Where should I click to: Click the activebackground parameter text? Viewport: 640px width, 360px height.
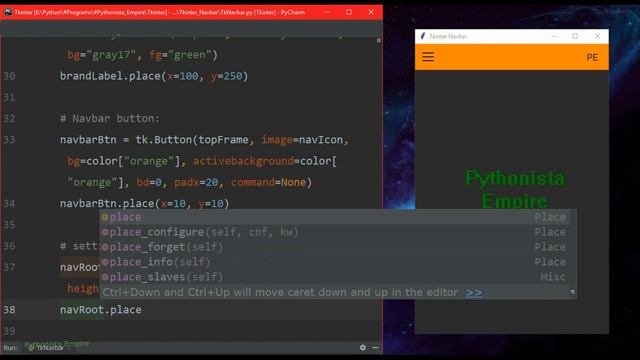pyautogui.click(x=243, y=161)
